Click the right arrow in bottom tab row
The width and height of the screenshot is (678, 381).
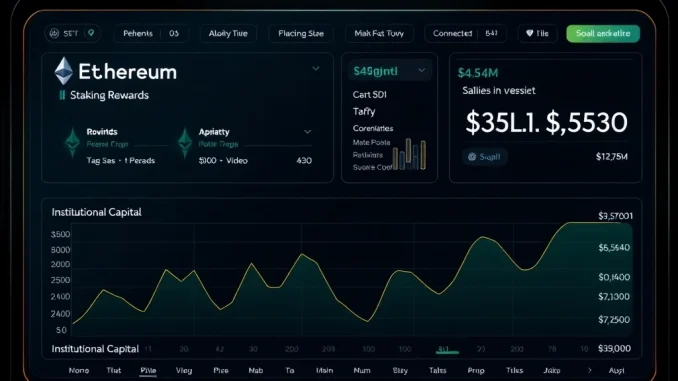click(x=589, y=370)
